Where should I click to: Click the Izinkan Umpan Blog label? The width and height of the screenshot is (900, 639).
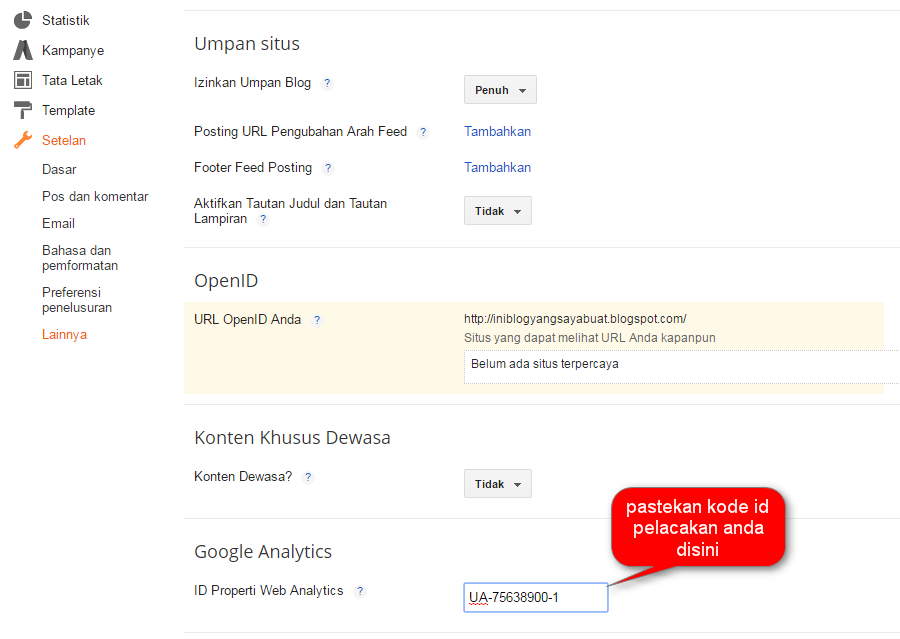pyautogui.click(x=252, y=83)
